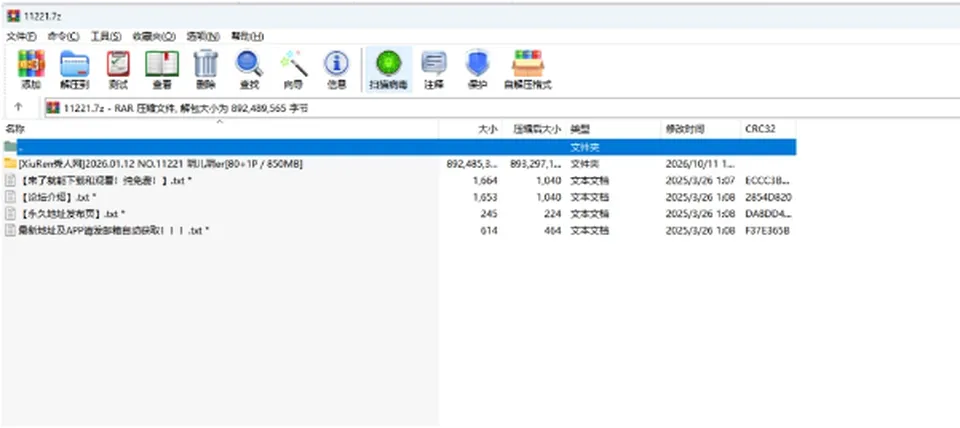Open the File (文件) menu
Image resolution: width=960 pixels, height=428 pixels.
[x=21, y=36]
